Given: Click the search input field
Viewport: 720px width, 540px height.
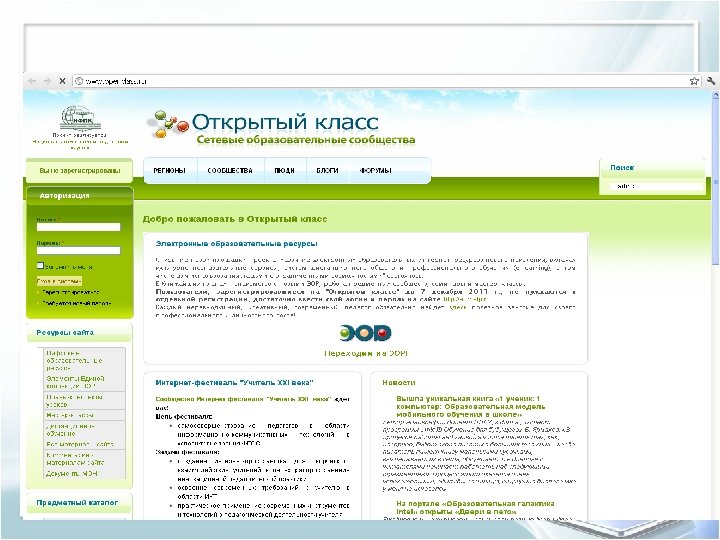Looking at the screenshot, I should tap(656, 186).
